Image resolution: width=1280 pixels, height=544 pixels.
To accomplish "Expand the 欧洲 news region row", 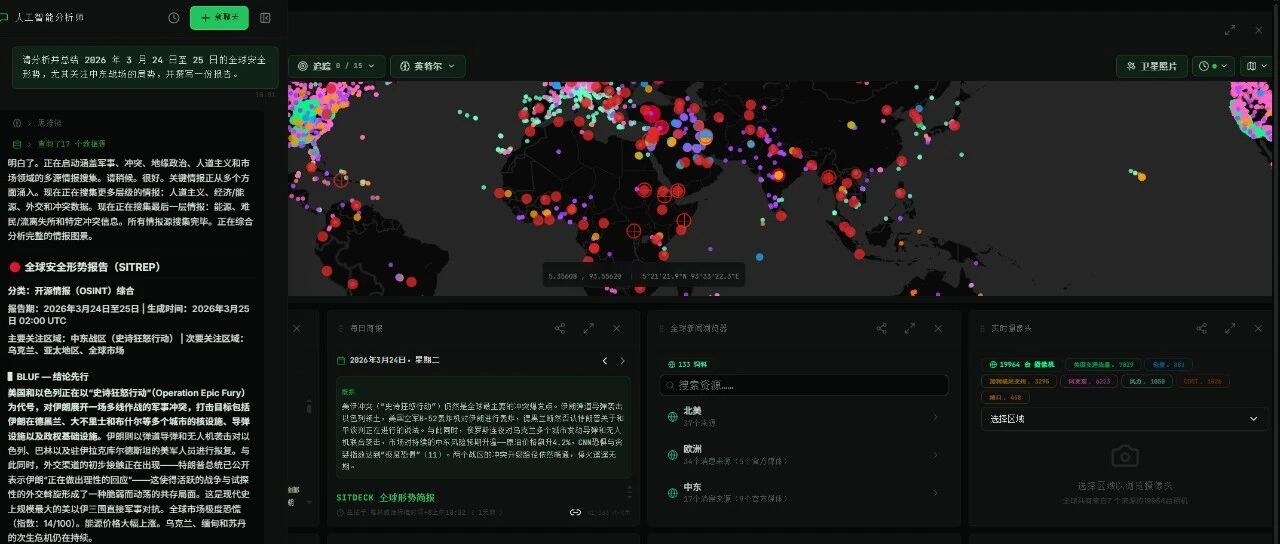I will click(x=804, y=455).
